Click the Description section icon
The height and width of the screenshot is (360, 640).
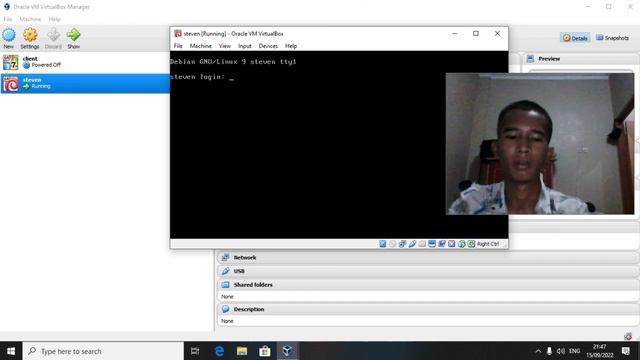coord(225,309)
